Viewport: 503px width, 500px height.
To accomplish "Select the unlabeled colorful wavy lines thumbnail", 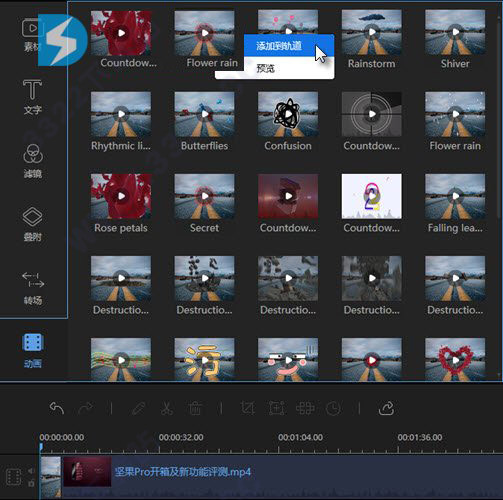I will 121,359.
